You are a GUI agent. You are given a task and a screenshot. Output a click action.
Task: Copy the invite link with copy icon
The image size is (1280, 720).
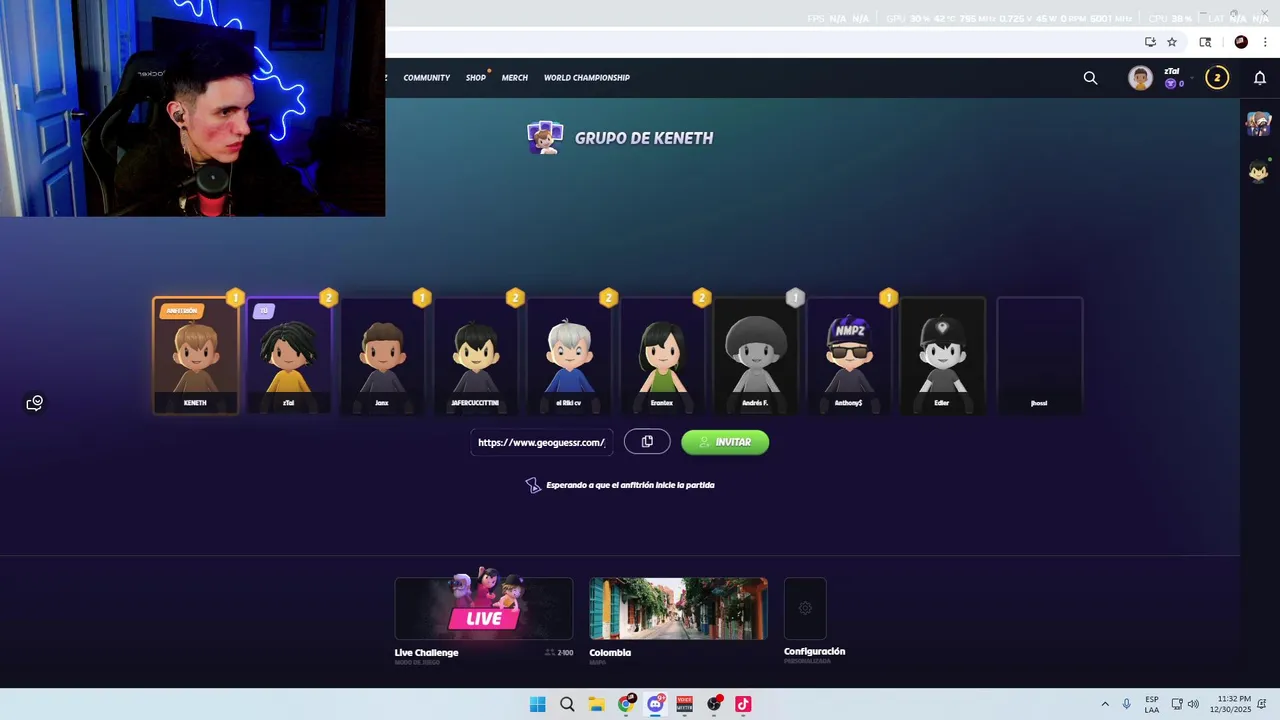tap(647, 442)
